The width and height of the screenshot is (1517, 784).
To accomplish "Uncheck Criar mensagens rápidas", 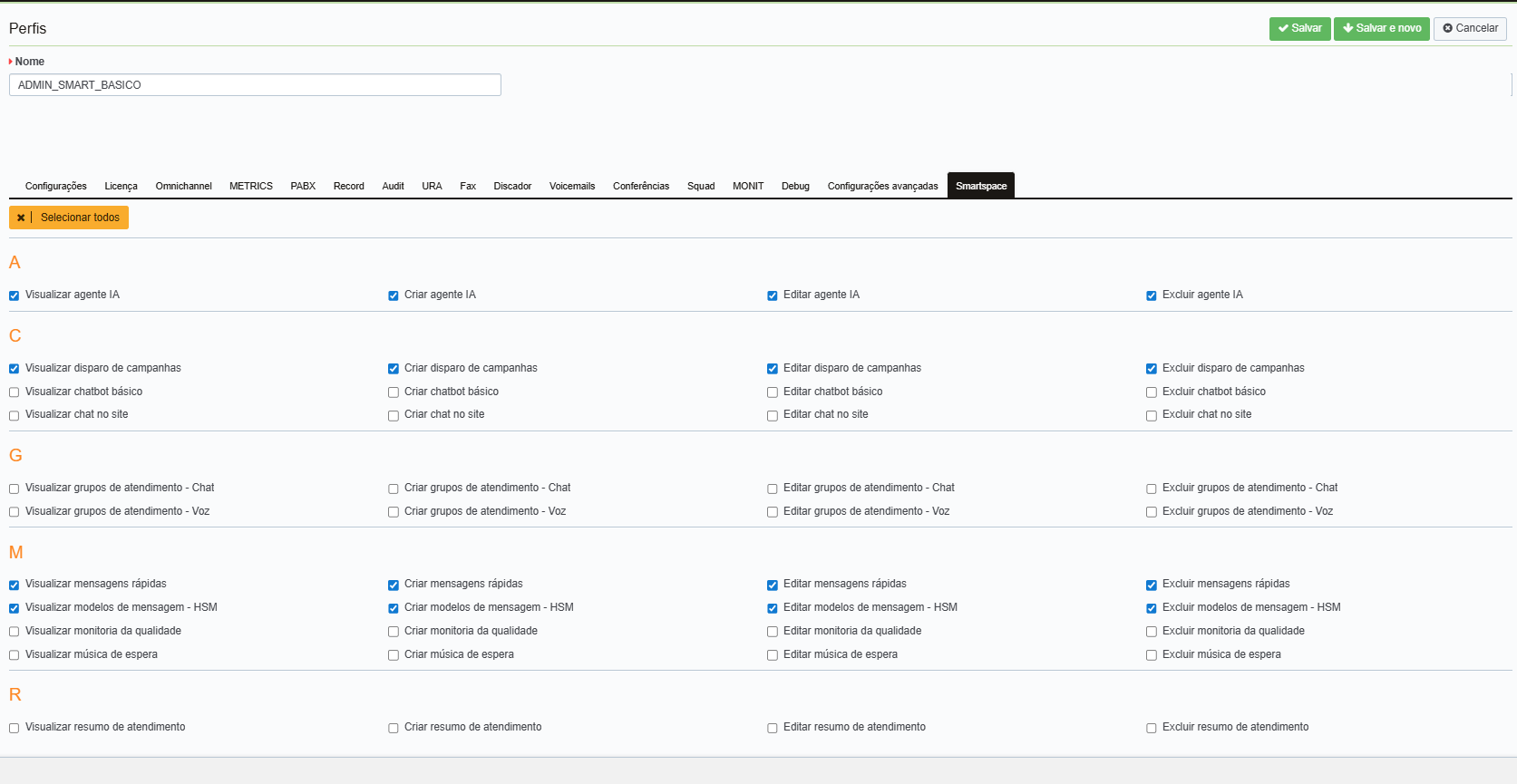I will point(394,586).
